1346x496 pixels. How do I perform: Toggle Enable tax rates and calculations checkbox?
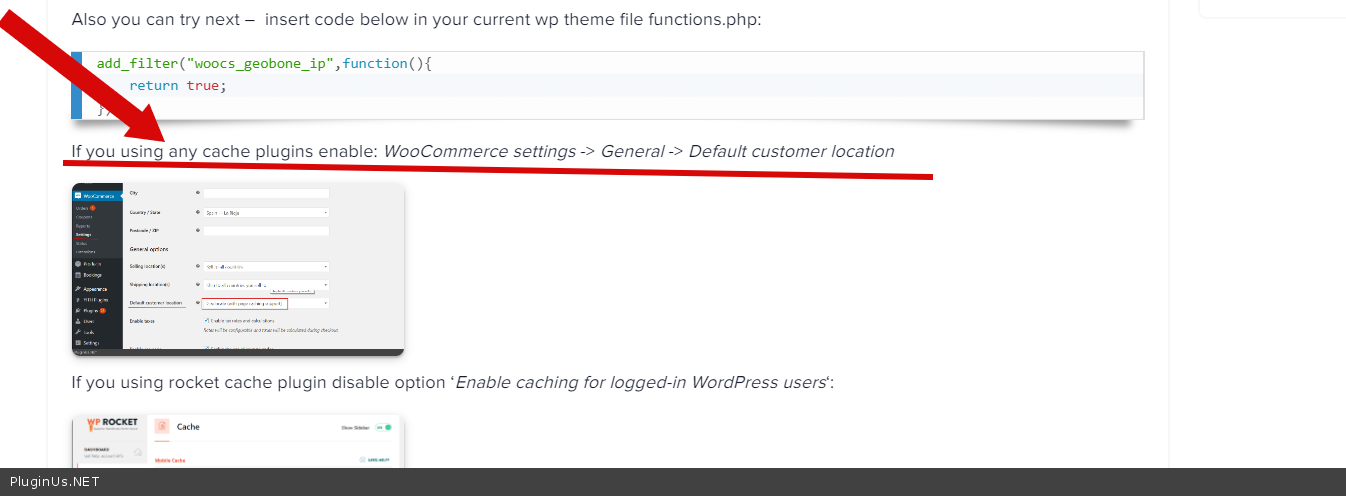tap(206, 321)
